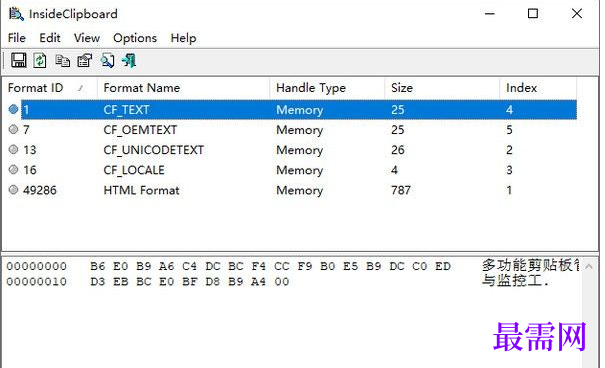Click the Save floppy disk toolbar icon

(x=19, y=61)
